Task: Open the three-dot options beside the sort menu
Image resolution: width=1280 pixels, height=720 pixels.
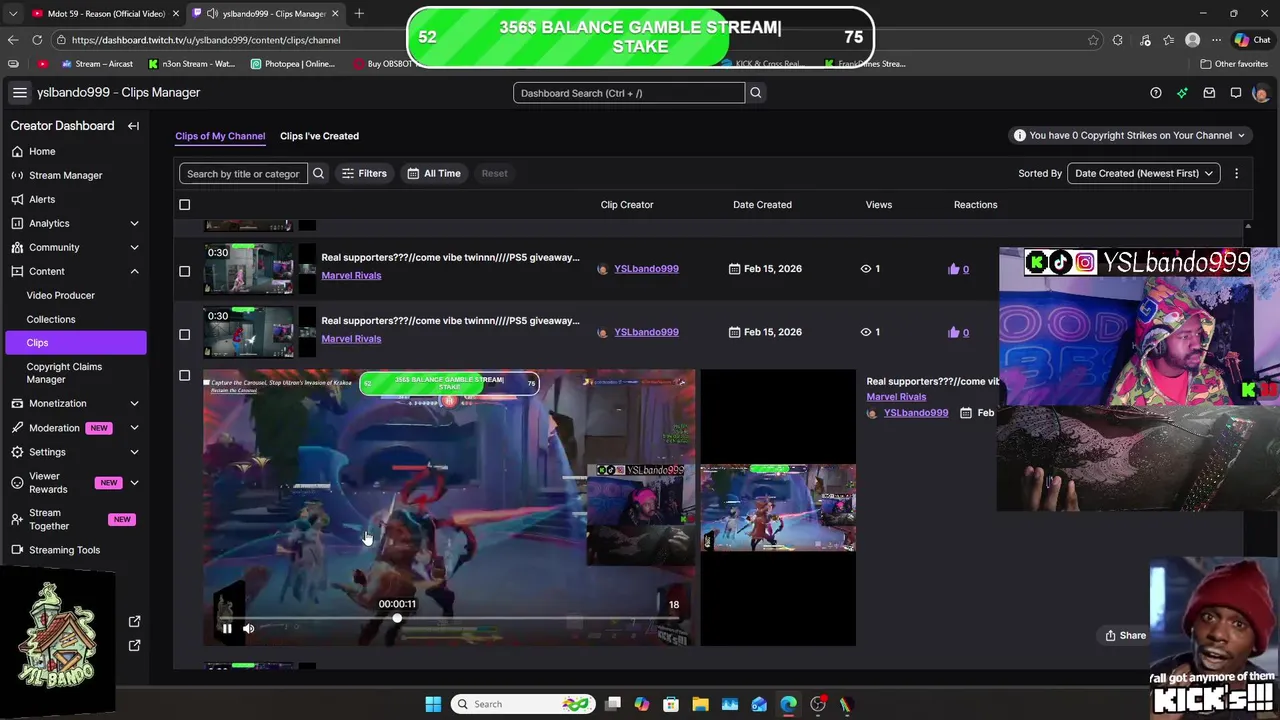Action: click(x=1236, y=173)
